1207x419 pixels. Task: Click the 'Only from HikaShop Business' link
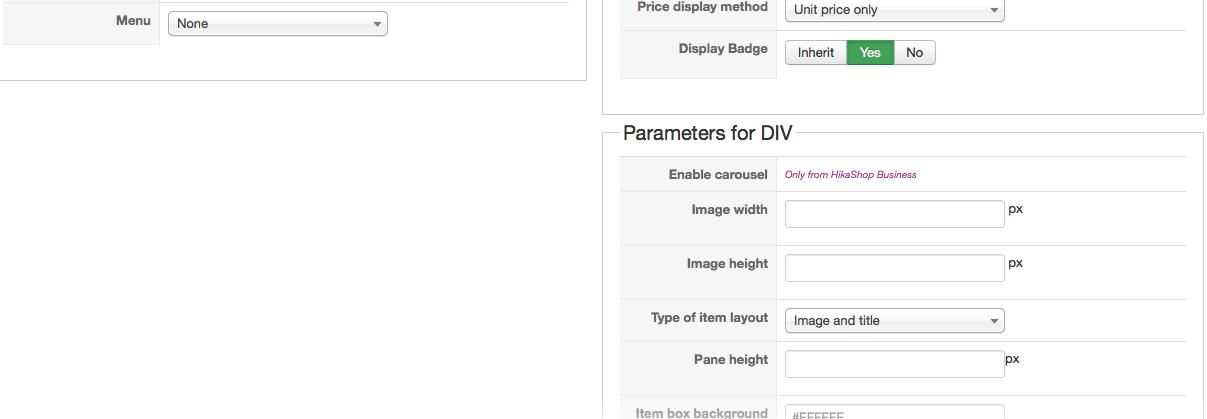tap(850, 175)
